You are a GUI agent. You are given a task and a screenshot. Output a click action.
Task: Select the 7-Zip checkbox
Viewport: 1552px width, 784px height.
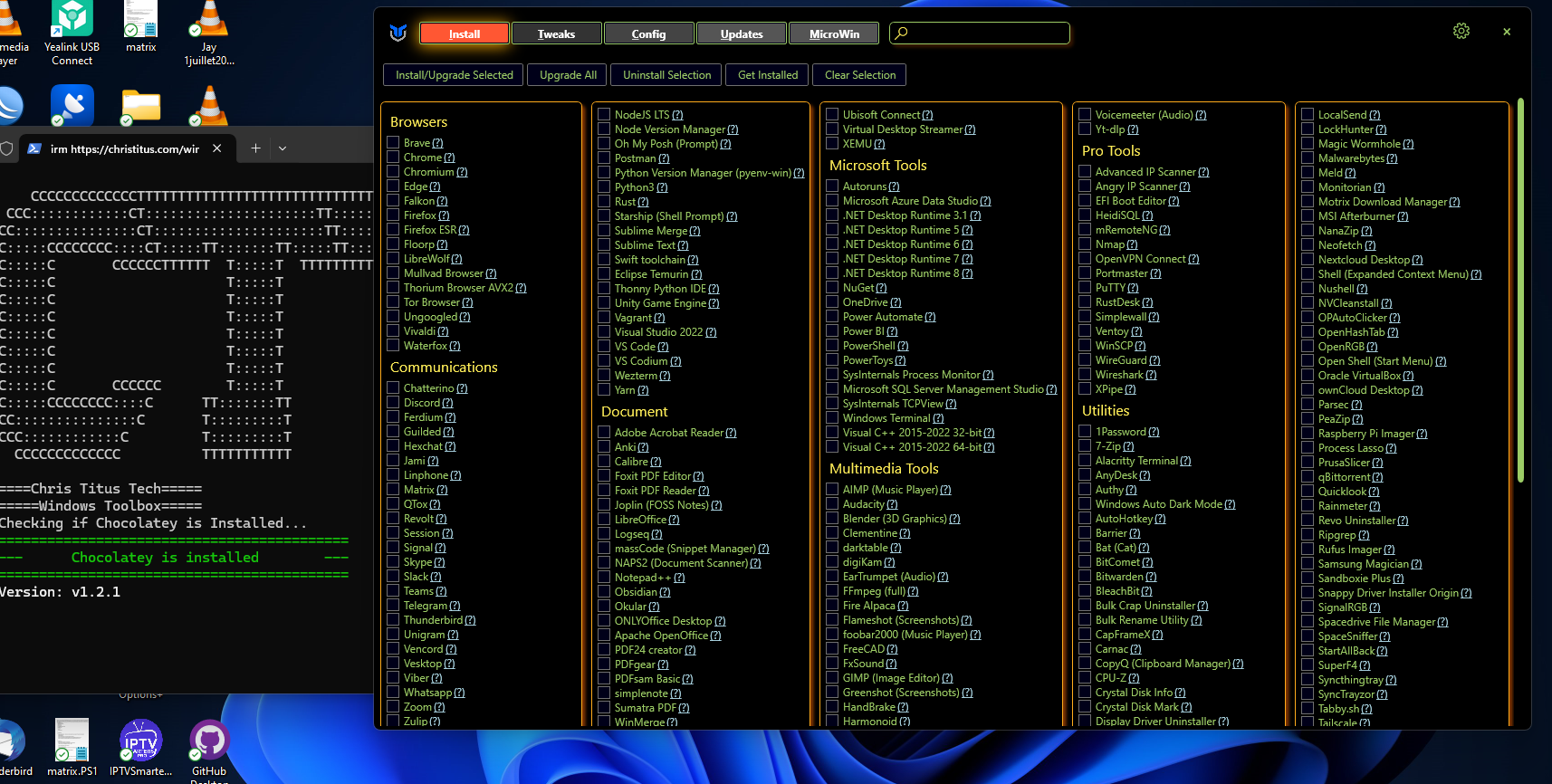pos(1085,446)
